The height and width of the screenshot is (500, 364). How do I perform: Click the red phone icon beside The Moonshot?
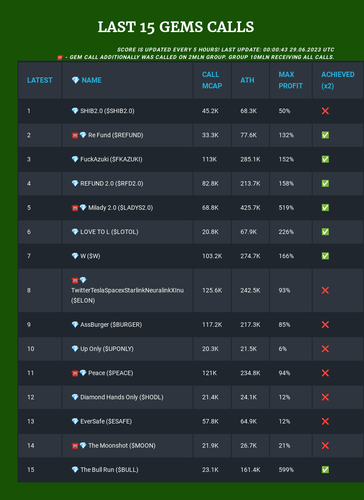pyautogui.click(x=75, y=446)
